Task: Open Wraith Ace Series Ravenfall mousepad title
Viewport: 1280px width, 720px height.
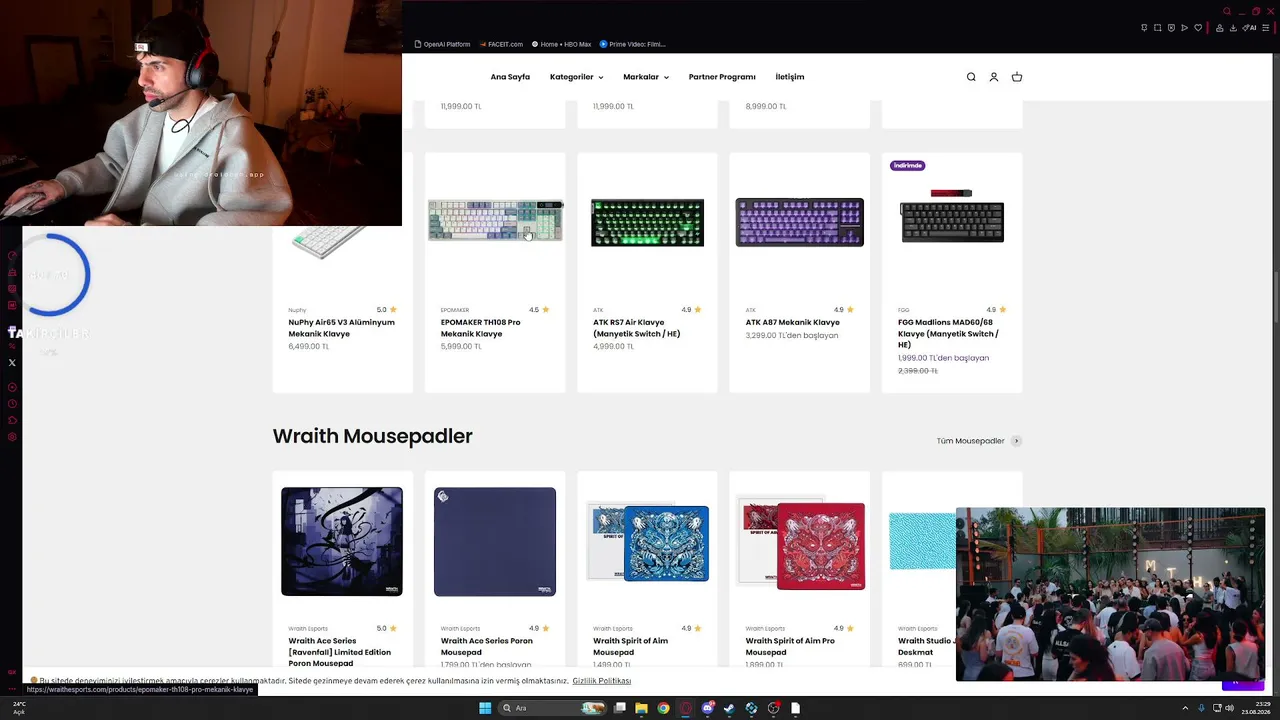Action: click(x=340, y=652)
